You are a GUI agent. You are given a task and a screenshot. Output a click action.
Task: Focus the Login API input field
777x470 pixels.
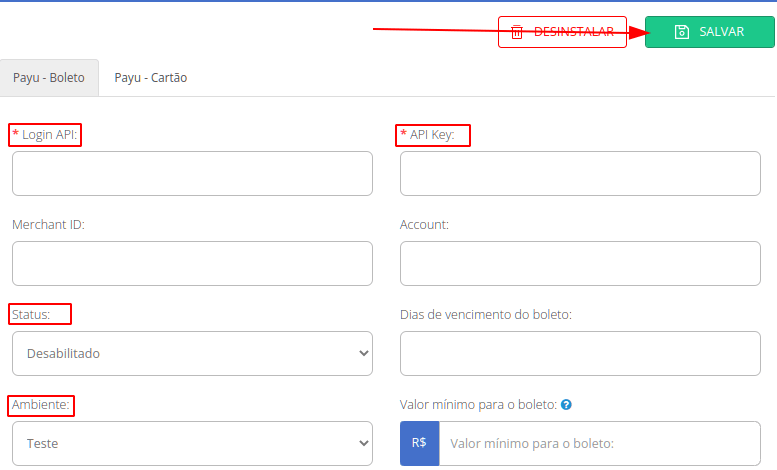192,174
